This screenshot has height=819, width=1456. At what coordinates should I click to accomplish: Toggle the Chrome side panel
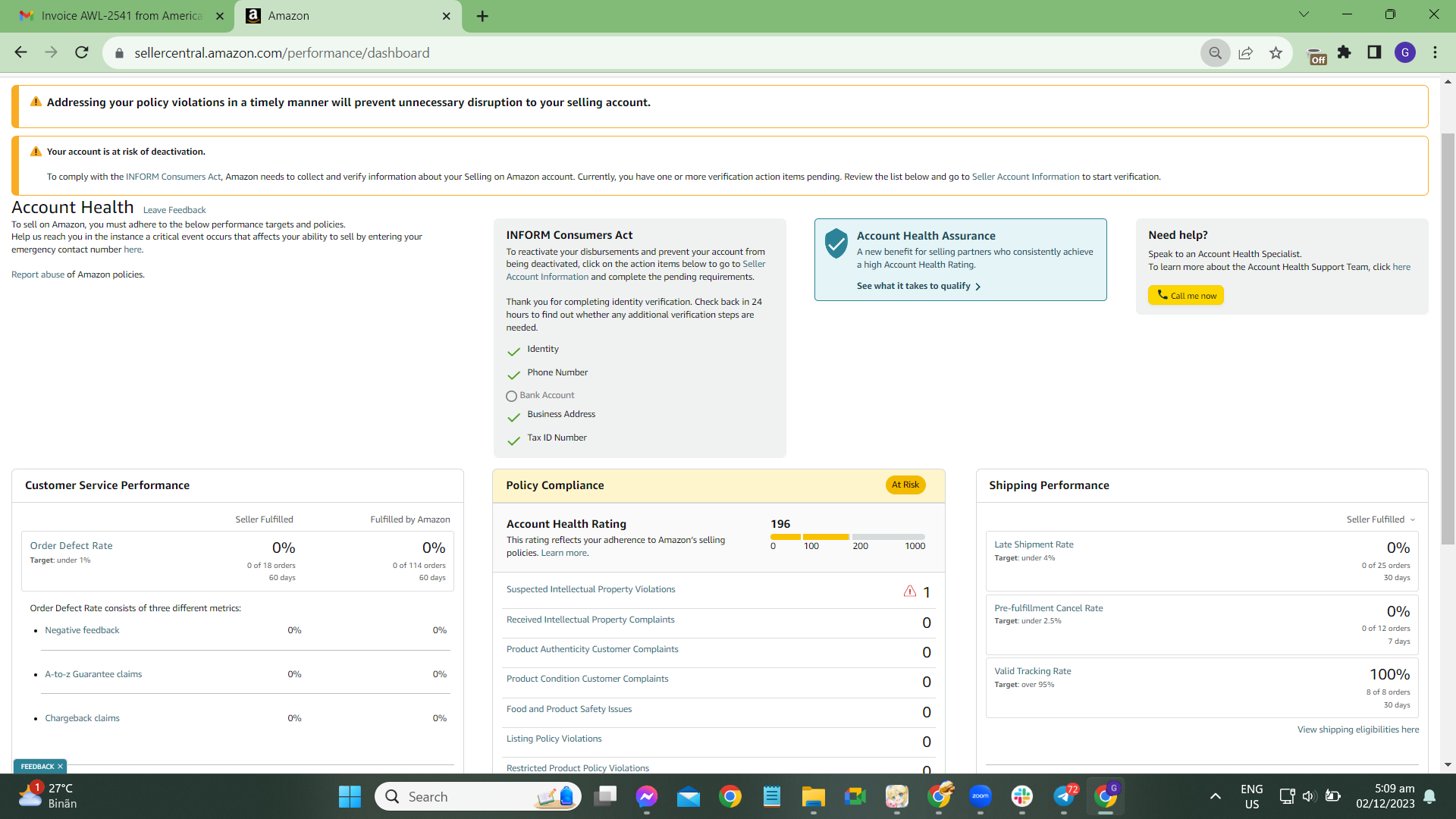[x=1374, y=52]
